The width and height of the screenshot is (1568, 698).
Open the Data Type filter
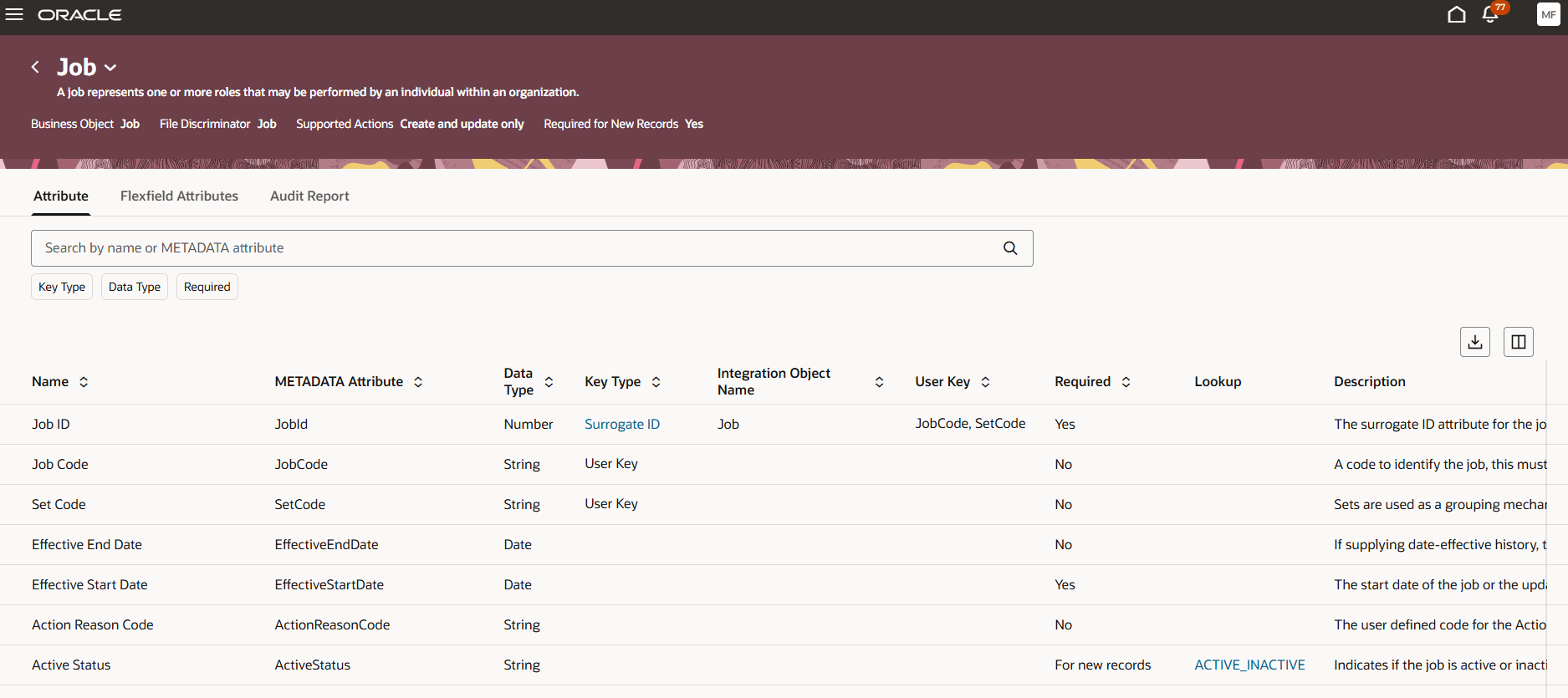coord(135,287)
